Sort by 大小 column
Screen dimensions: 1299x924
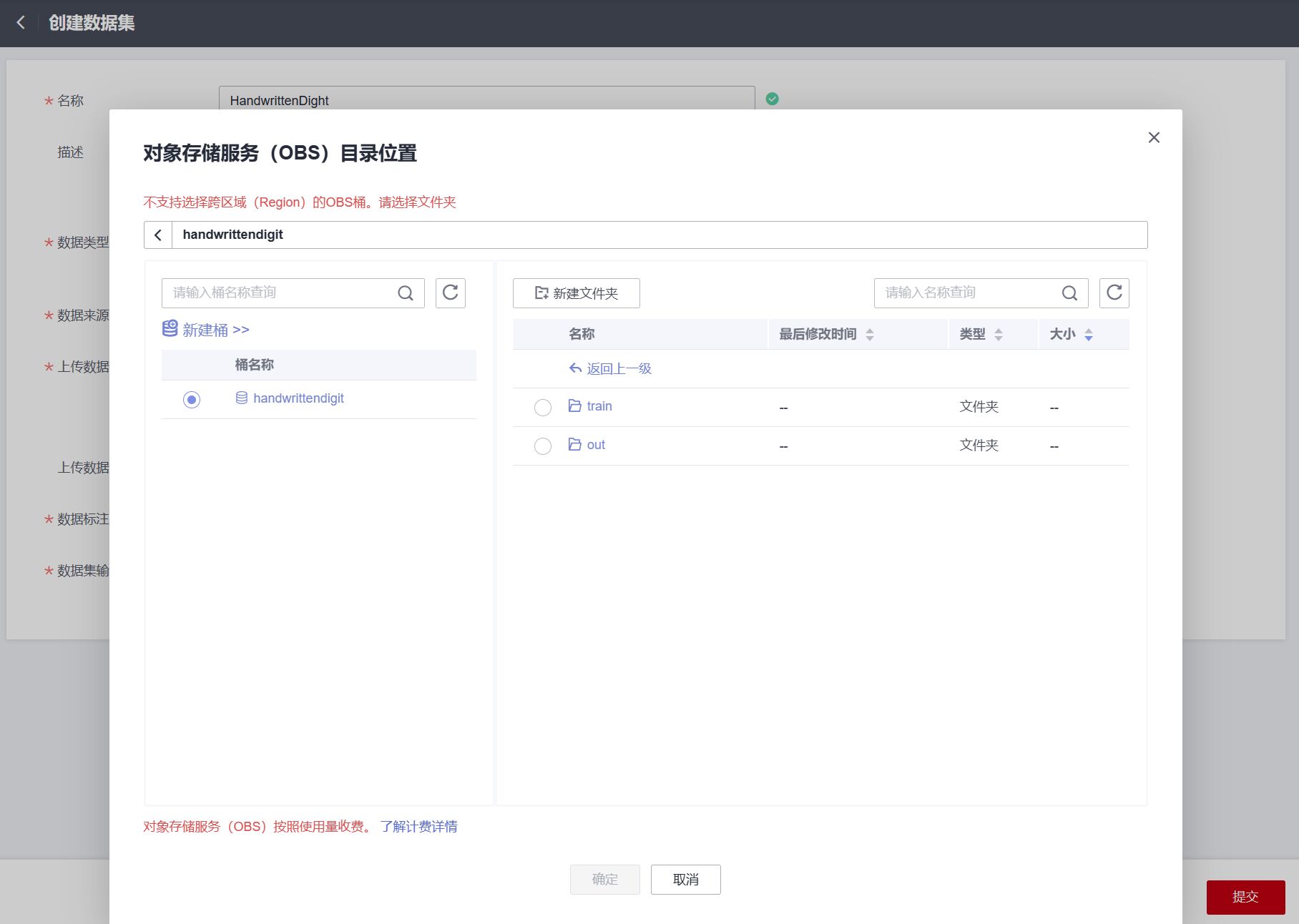pyautogui.click(x=1089, y=334)
